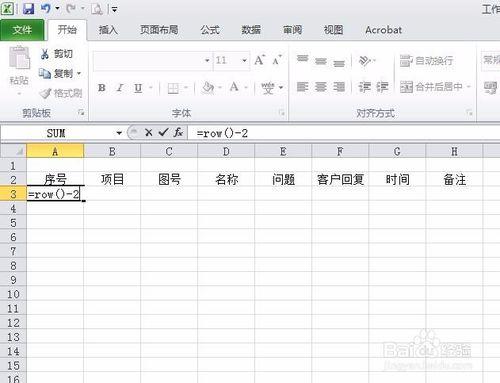Switch to the 公式 Formulas tab

point(210,30)
